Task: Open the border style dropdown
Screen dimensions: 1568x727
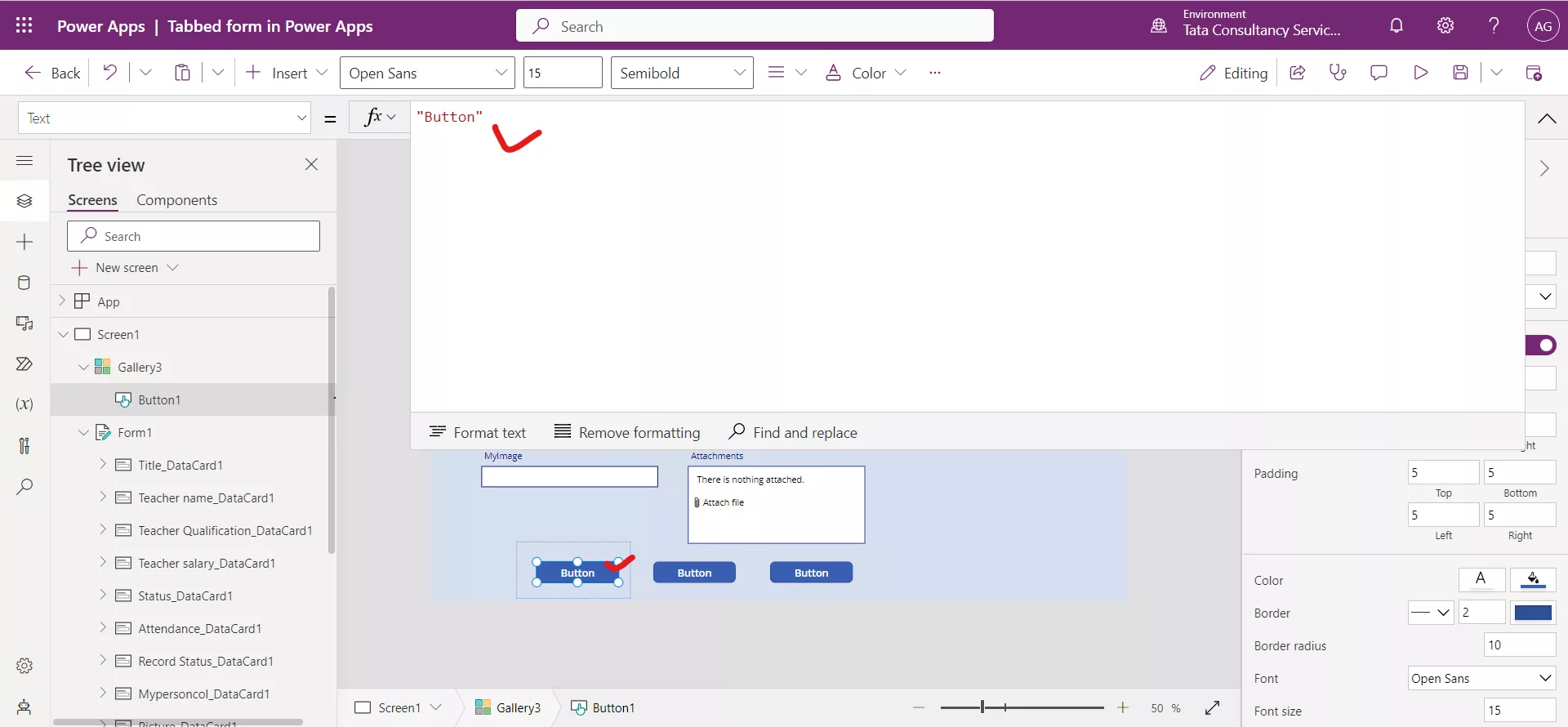Action: point(1431,612)
